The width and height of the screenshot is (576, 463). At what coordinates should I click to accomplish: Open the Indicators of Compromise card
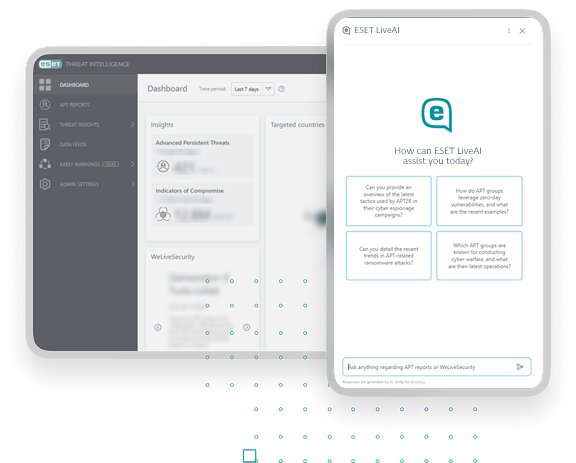(202, 204)
